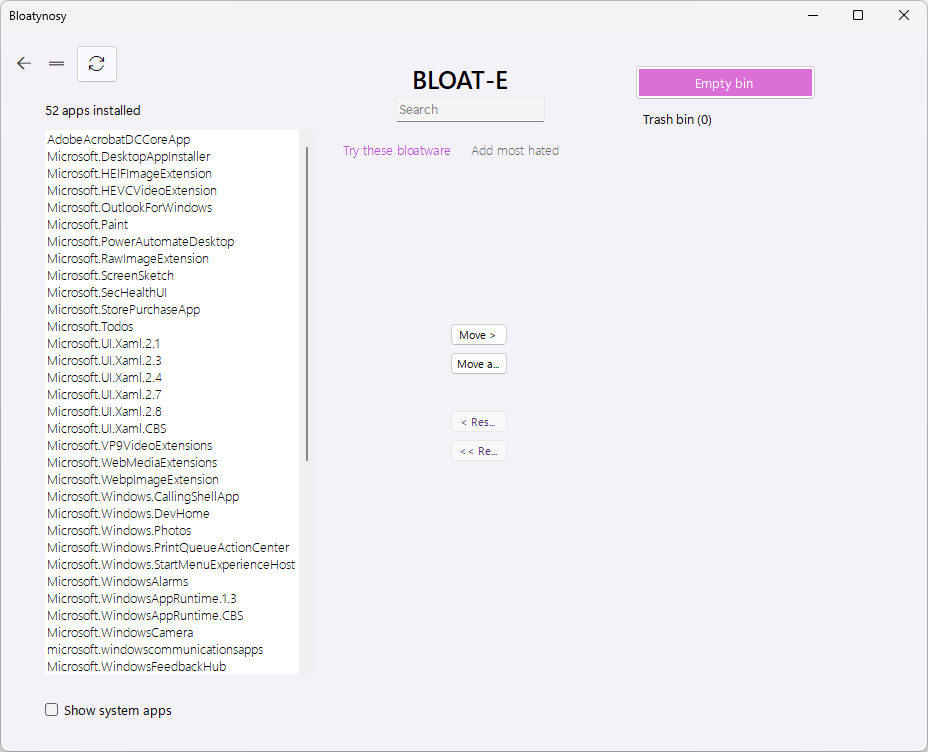
Task: Select Microsoft.WindowsAppRuntime.CBS entry
Action: 172,615
